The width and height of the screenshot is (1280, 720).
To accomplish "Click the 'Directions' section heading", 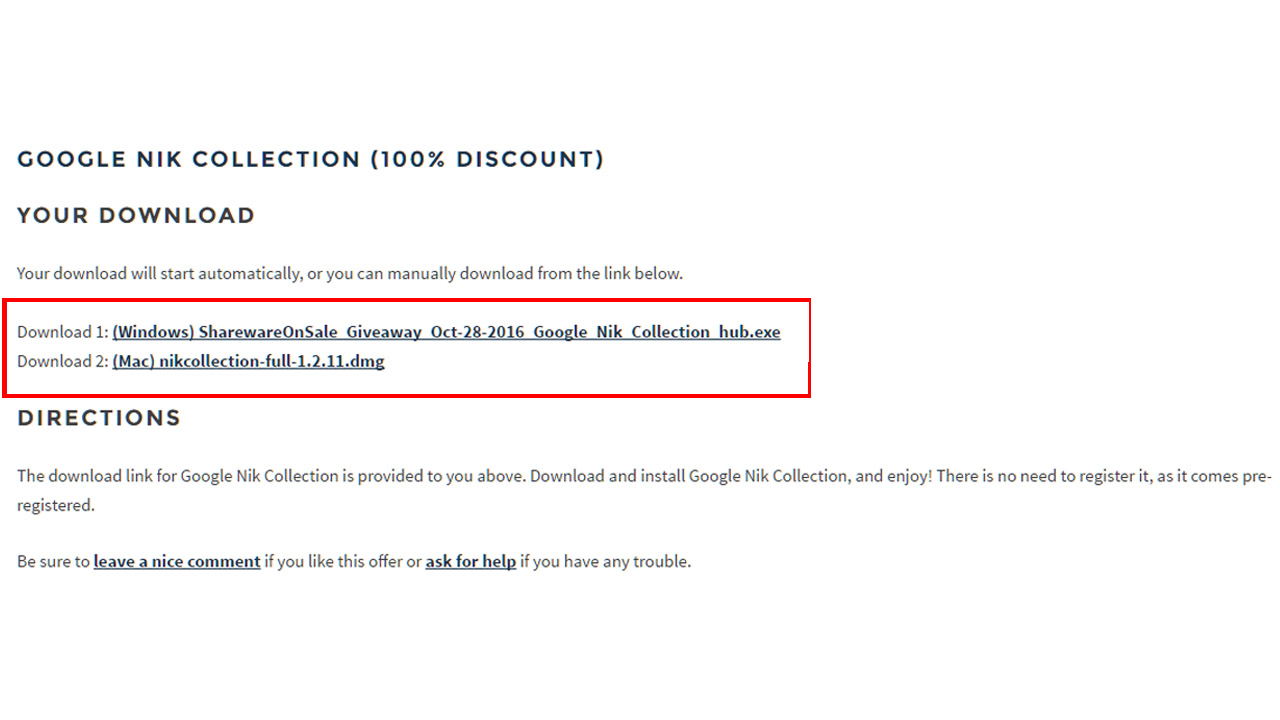I will (x=99, y=418).
